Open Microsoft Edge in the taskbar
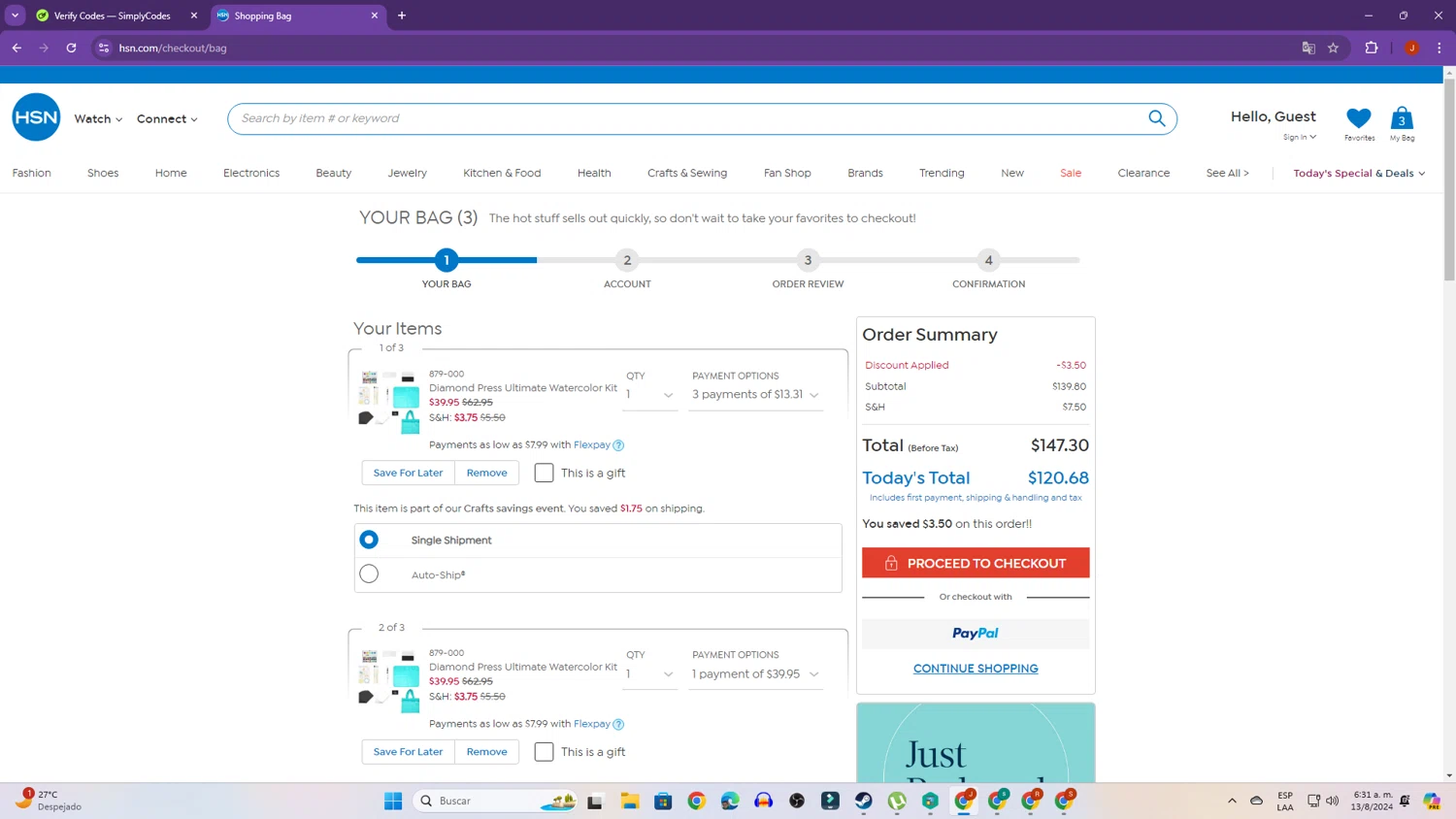 (730, 801)
